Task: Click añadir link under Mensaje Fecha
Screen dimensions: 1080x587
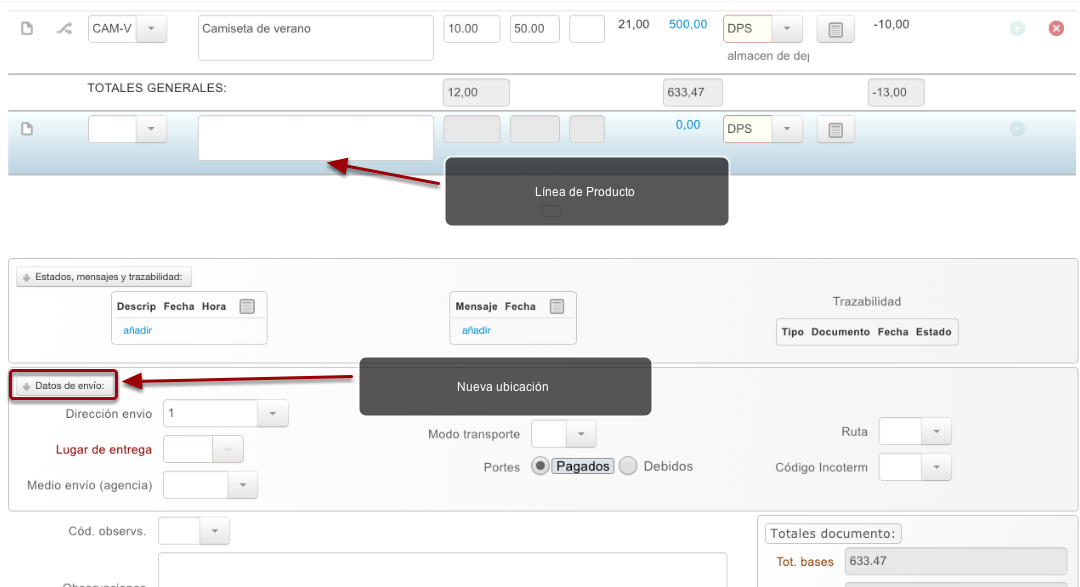Action: click(476, 330)
